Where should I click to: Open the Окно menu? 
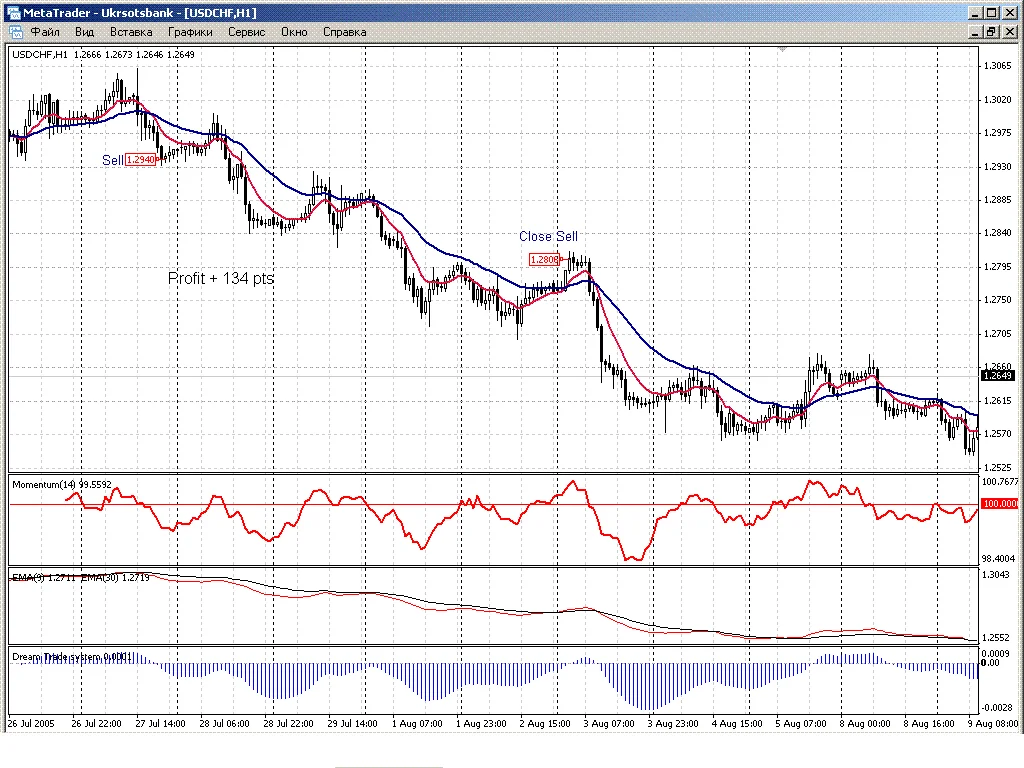(x=294, y=32)
